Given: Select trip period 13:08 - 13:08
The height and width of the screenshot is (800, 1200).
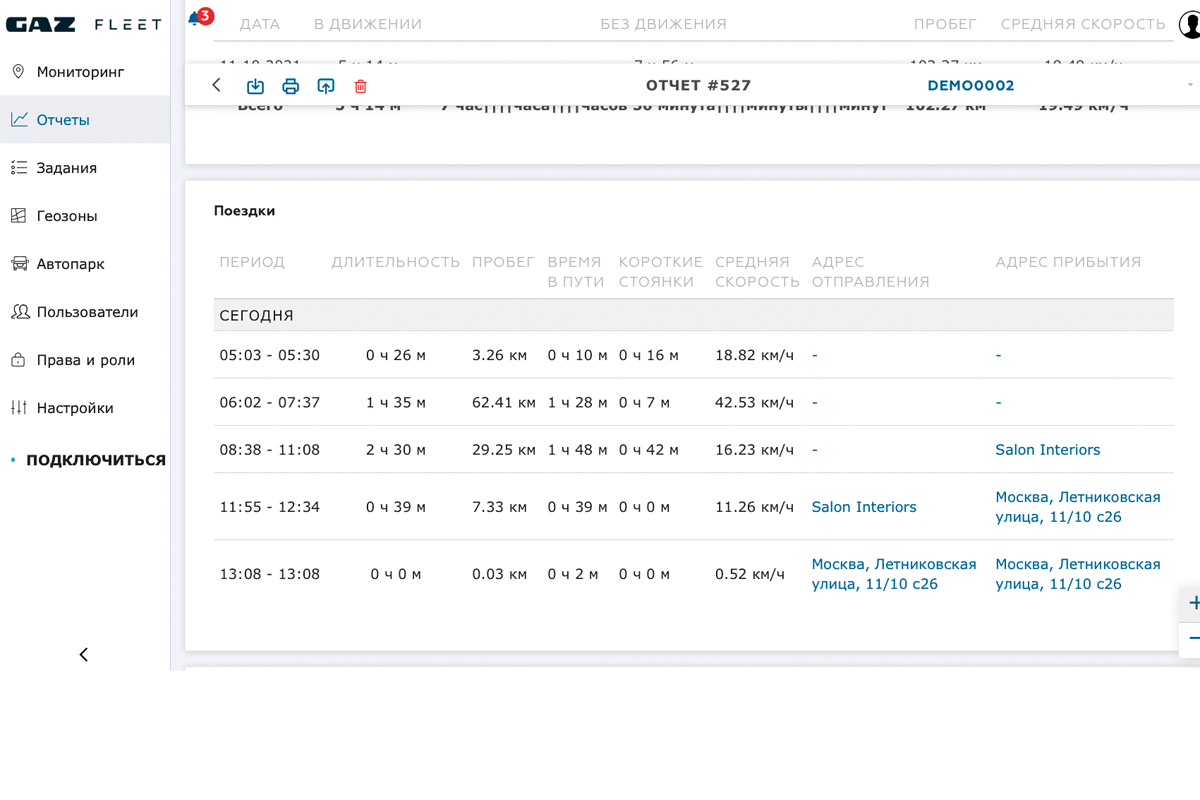Looking at the screenshot, I should click(x=270, y=574).
